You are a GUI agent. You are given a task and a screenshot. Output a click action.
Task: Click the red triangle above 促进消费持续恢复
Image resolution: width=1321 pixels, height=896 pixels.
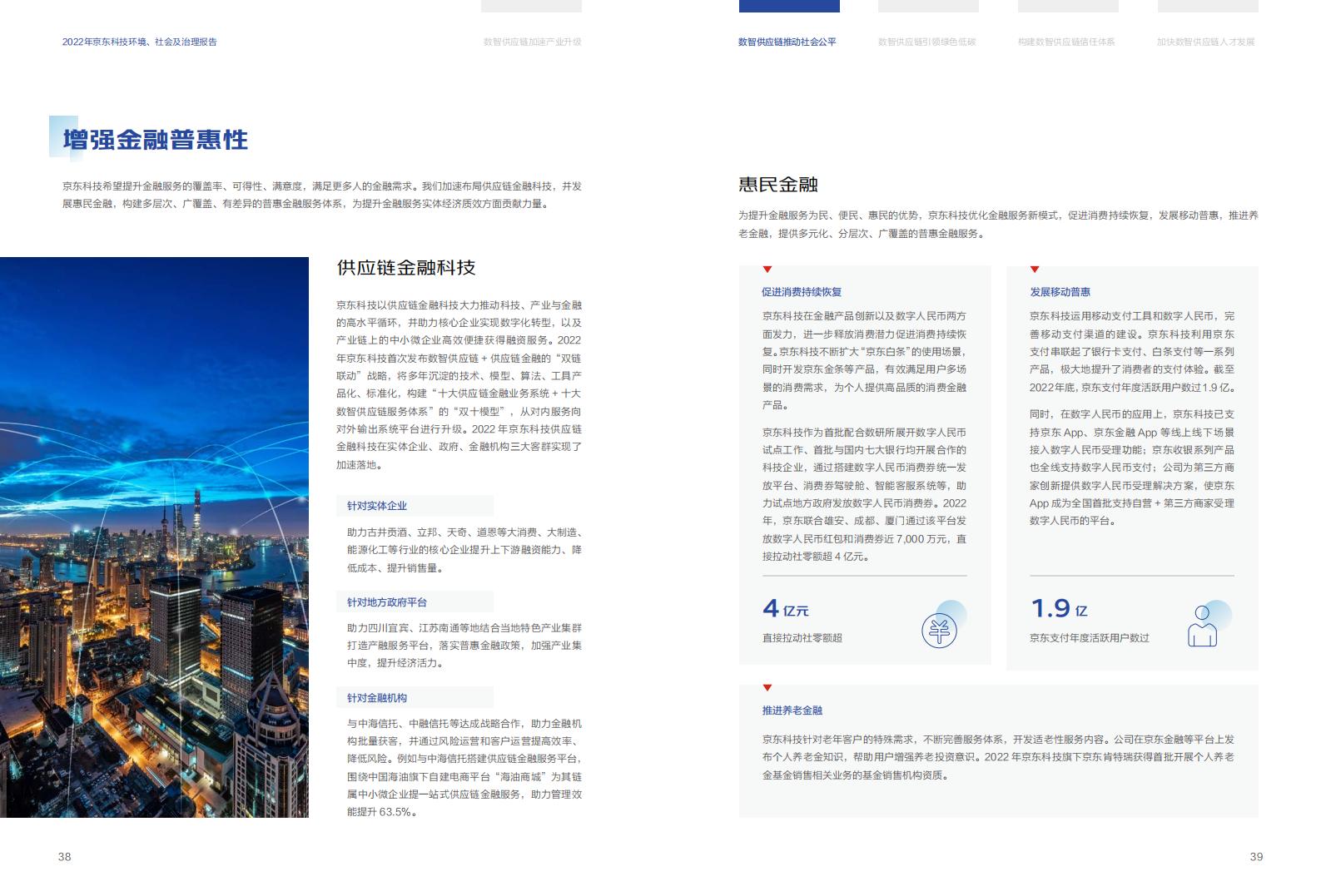coord(767,270)
